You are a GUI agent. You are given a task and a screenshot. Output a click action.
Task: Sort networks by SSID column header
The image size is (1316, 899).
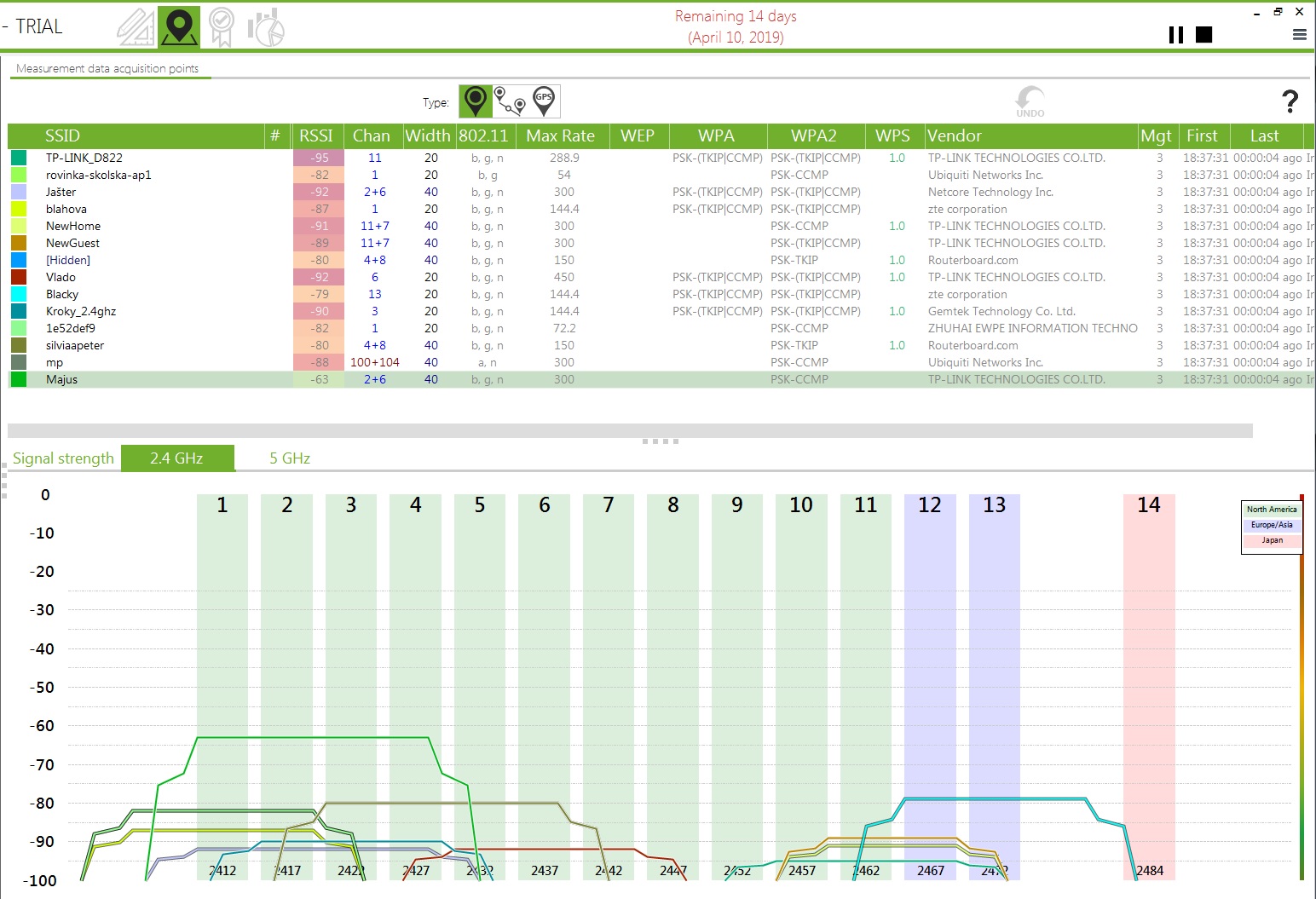(x=62, y=136)
